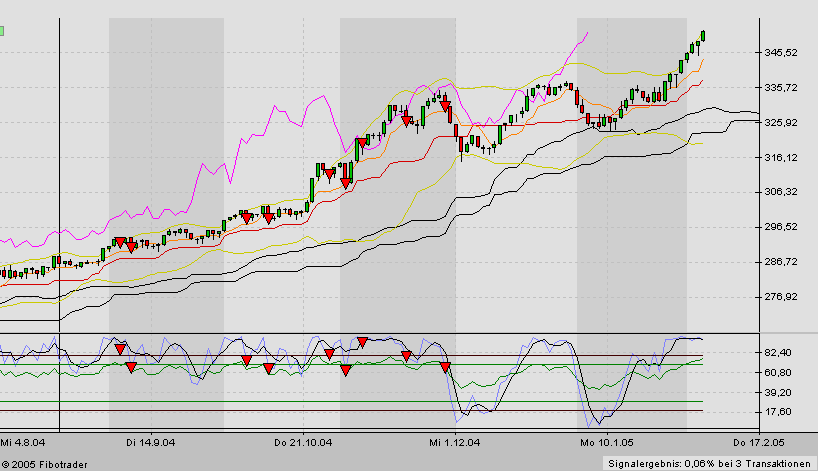Click the 'Do 21.10.04' date label

click(302, 441)
